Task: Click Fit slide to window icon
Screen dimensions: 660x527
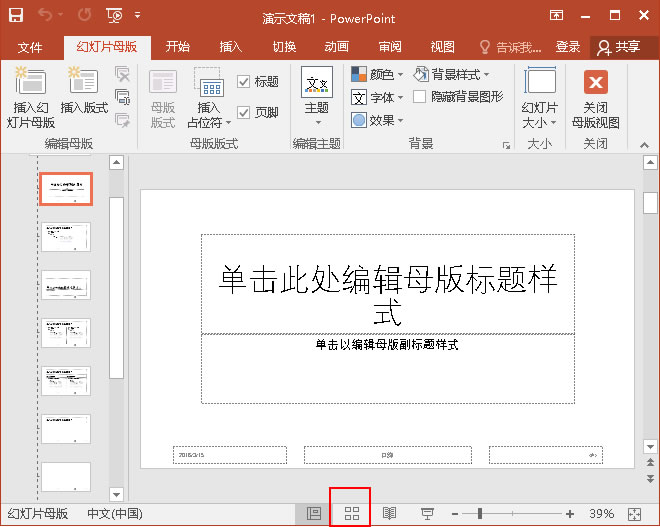Action: tap(634, 513)
